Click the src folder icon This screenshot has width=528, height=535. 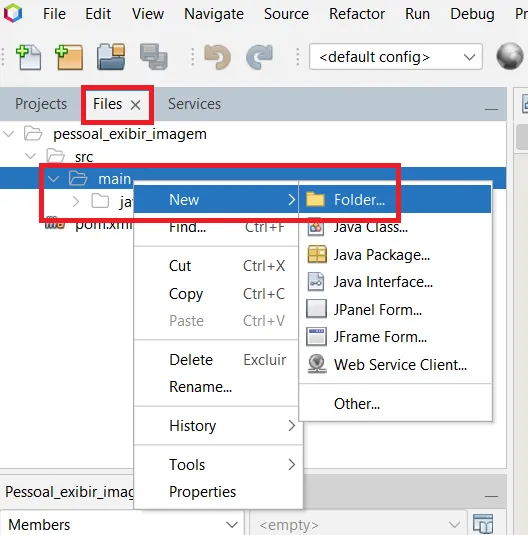tap(56, 156)
